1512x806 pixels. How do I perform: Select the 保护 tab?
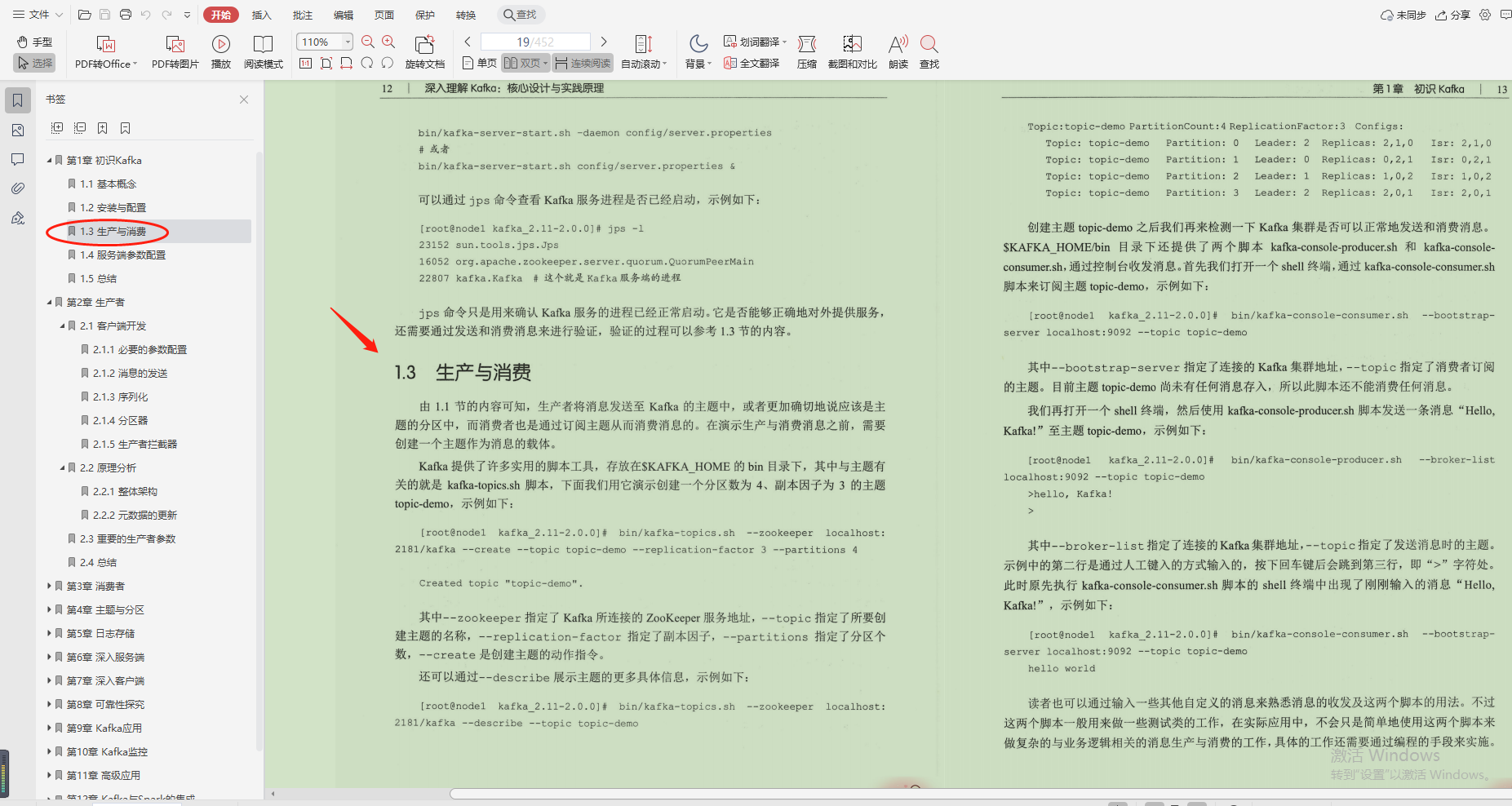click(425, 15)
